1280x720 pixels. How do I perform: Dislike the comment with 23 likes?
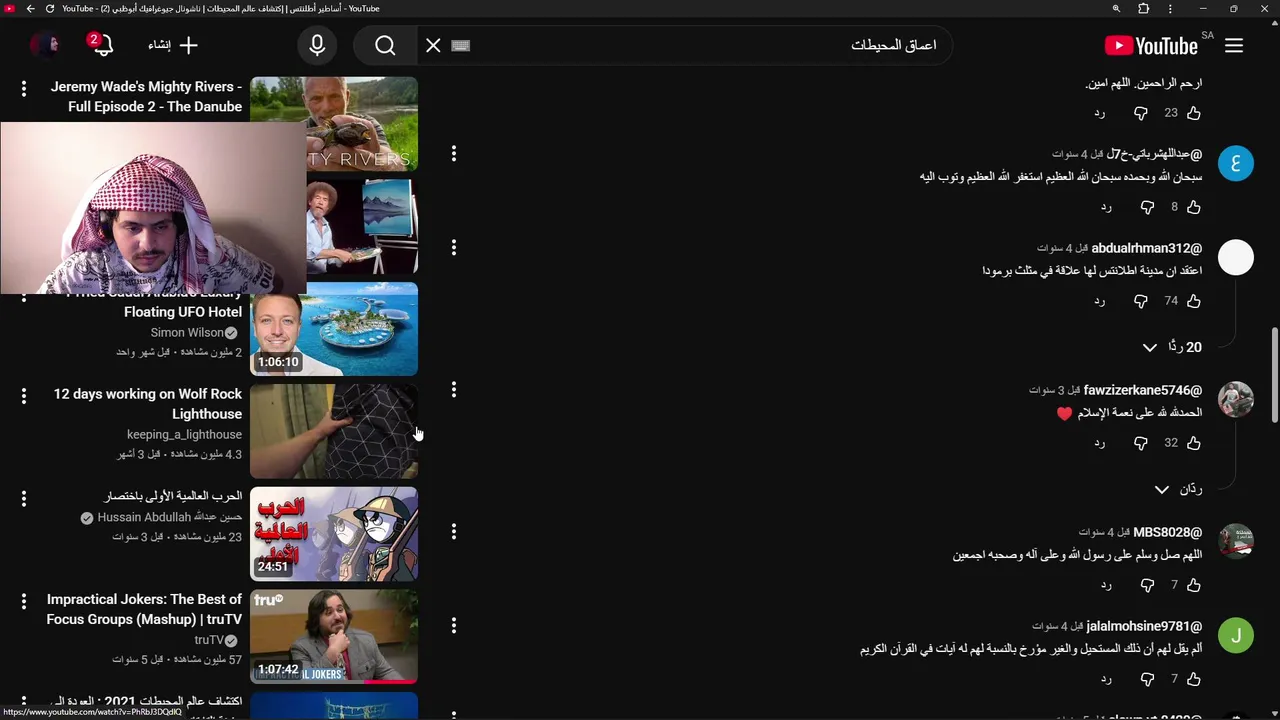1141,113
